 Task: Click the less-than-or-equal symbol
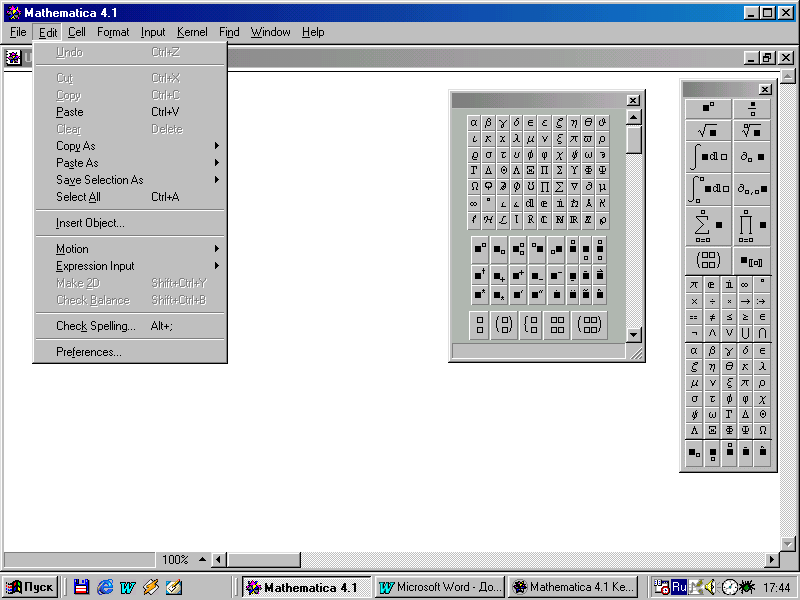(729, 317)
